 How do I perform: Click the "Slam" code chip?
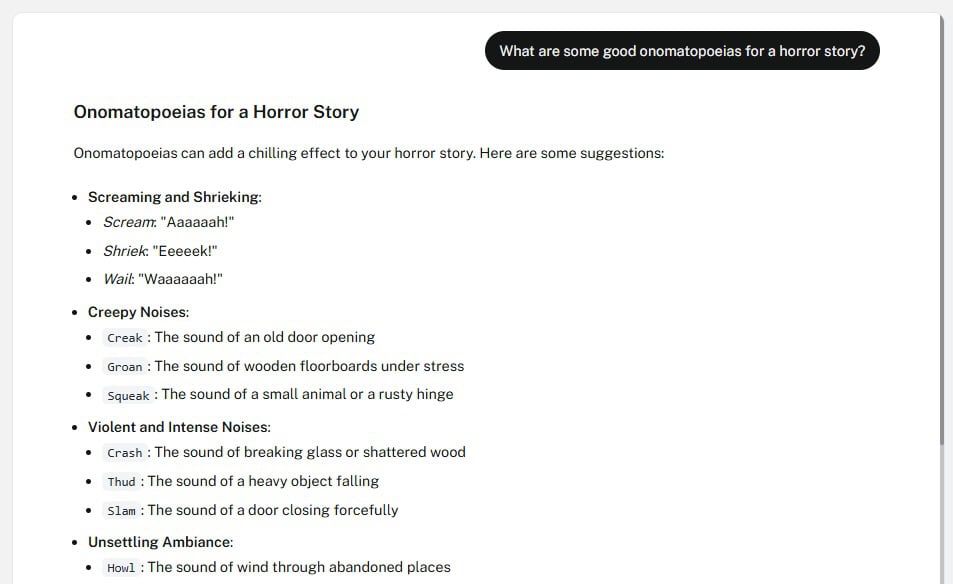click(121, 511)
